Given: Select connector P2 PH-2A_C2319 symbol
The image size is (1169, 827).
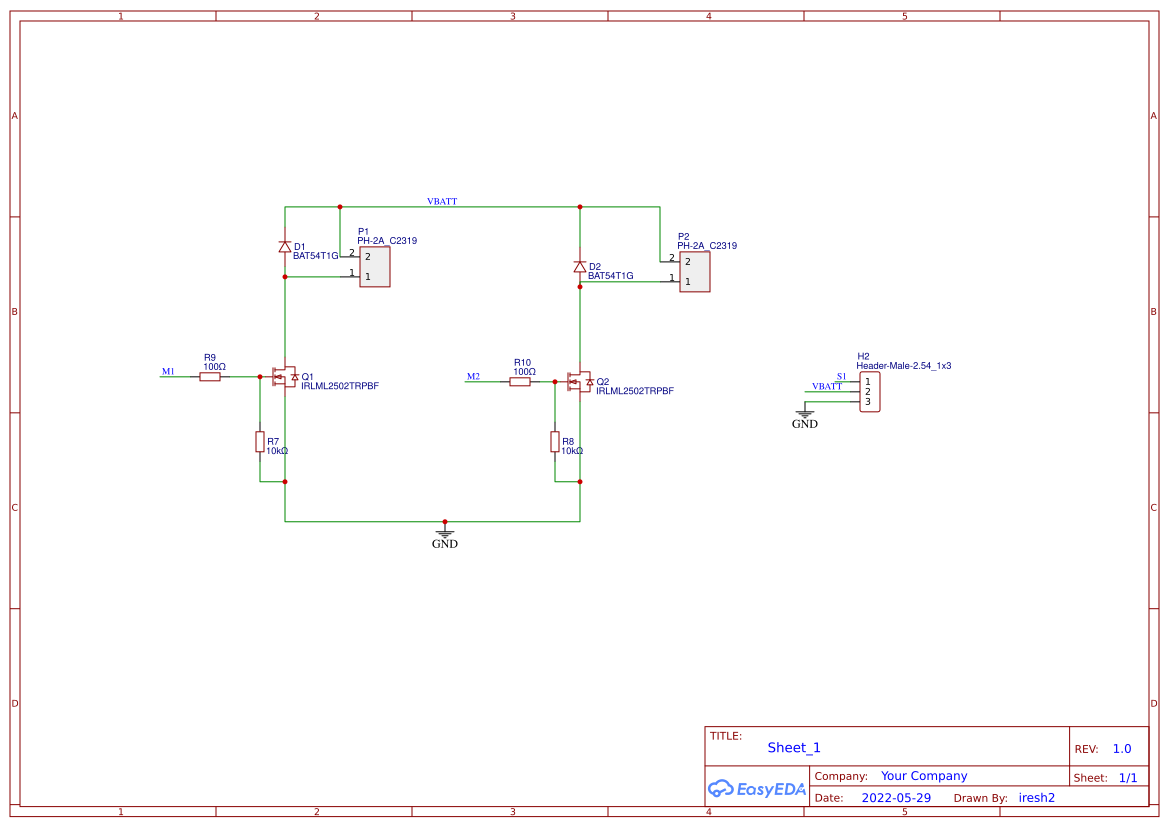Looking at the screenshot, I should pos(695,271).
